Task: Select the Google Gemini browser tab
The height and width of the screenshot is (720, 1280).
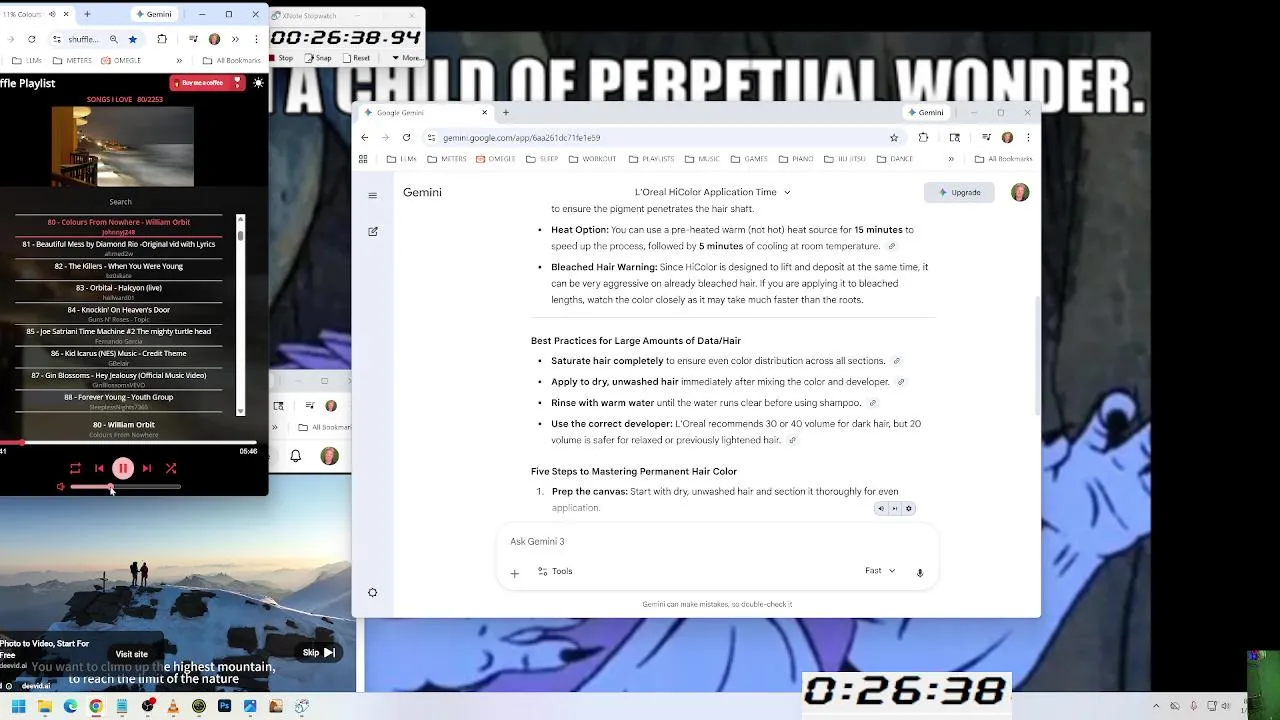Action: coord(425,112)
